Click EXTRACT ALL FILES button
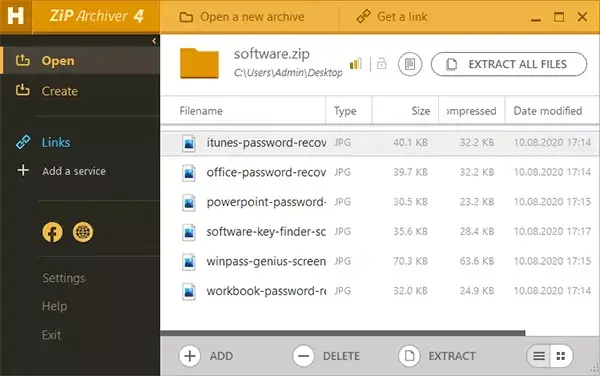This screenshot has width=600, height=376. 509,64
